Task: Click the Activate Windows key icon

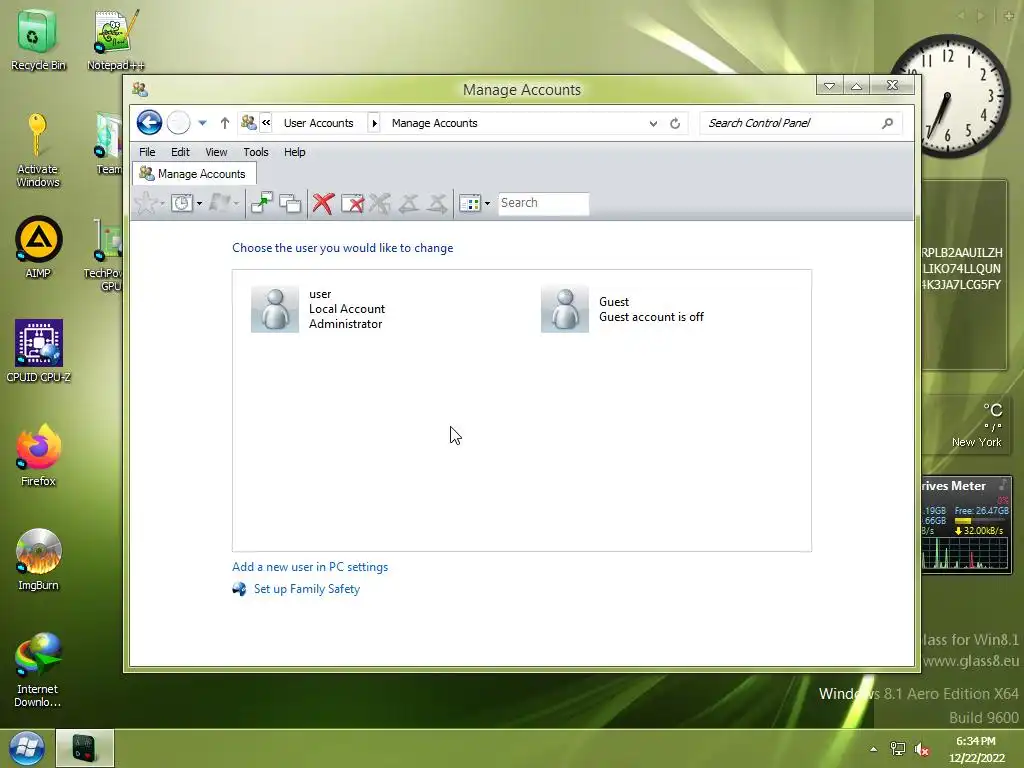Action: pyautogui.click(x=37, y=135)
